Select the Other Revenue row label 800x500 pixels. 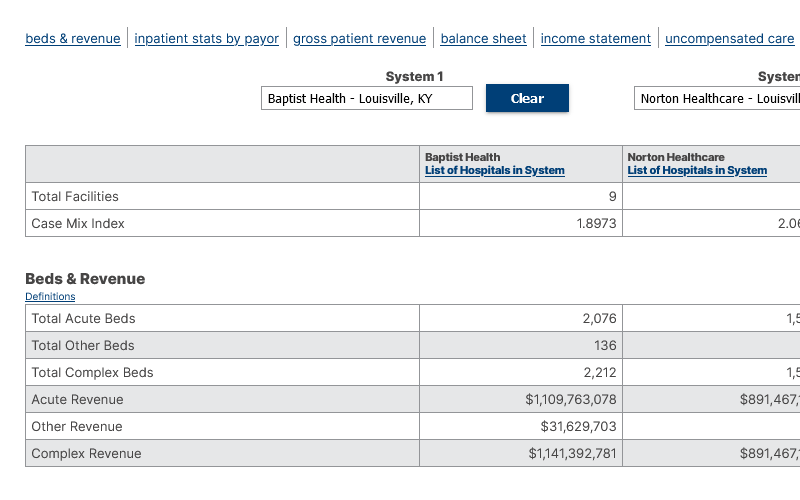[x=77, y=427]
